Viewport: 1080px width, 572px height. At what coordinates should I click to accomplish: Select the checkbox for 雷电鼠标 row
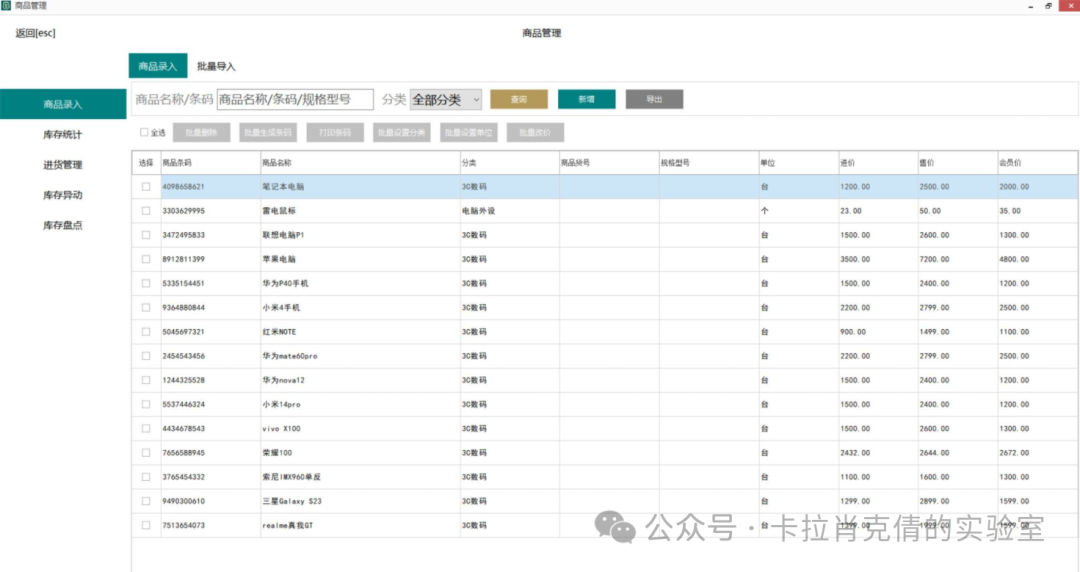[146, 211]
